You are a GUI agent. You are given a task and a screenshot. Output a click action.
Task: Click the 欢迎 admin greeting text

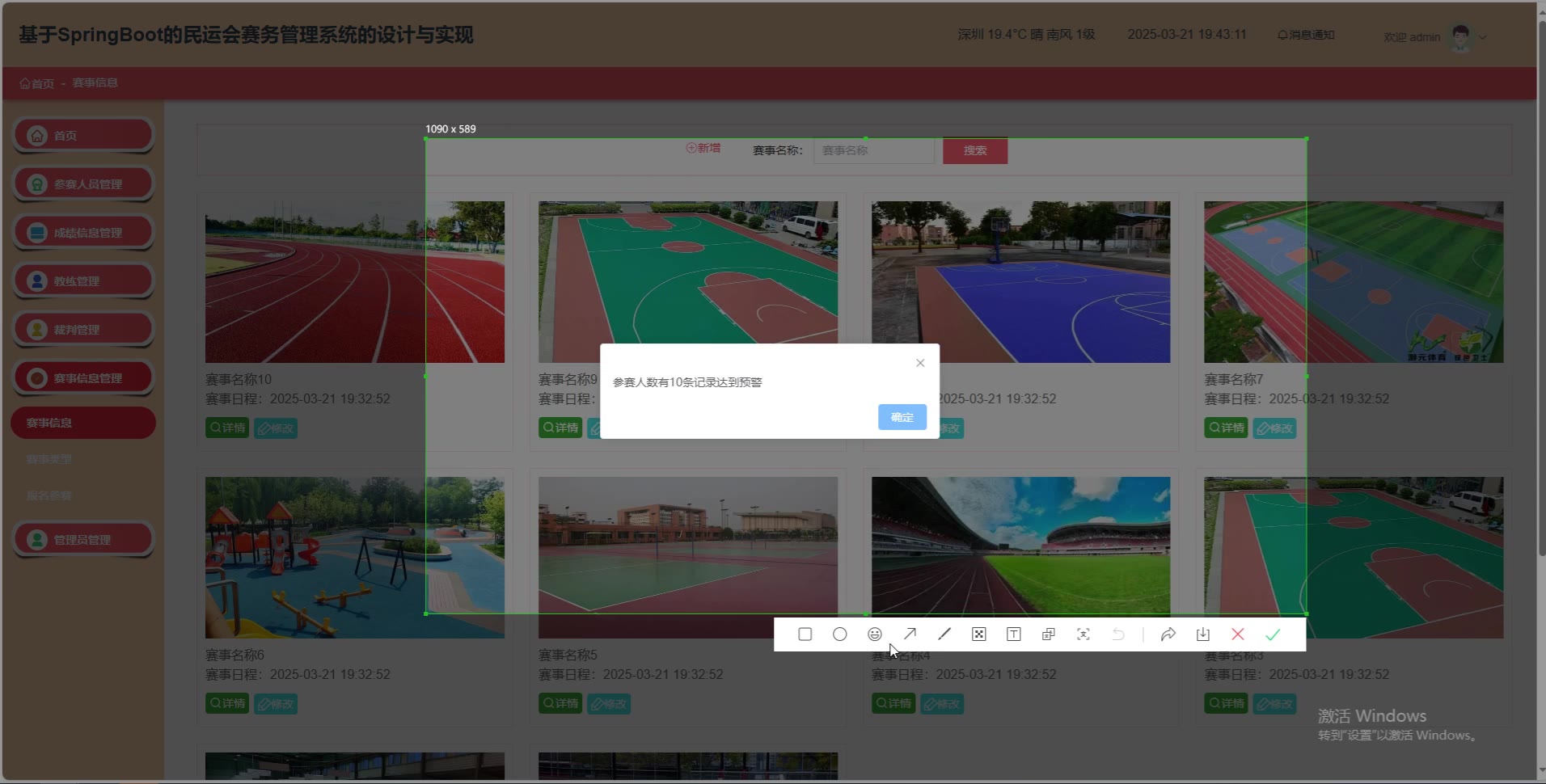click(x=1412, y=37)
